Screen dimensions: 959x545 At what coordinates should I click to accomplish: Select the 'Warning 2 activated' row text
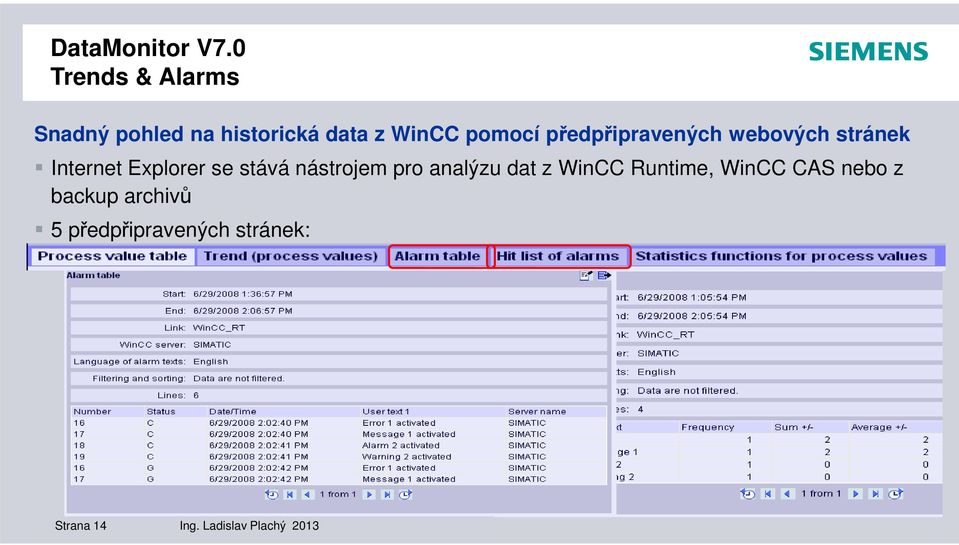pyautogui.click(x=407, y=456)
